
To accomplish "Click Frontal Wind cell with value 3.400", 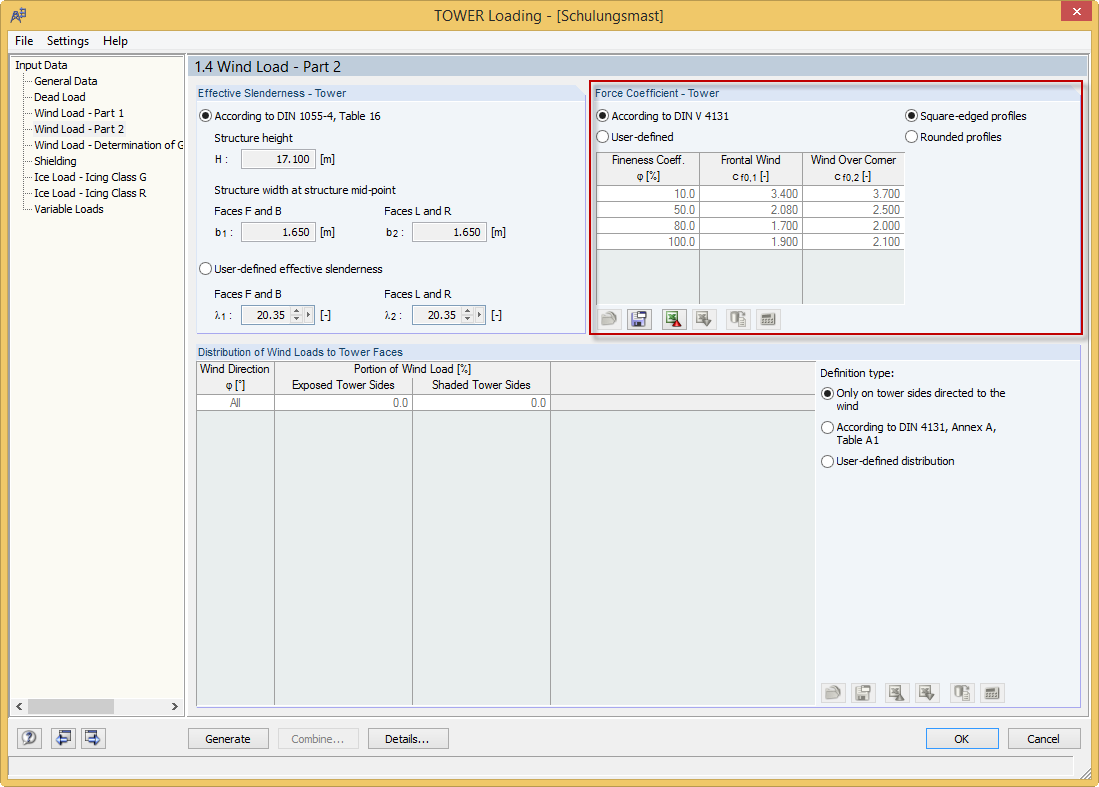I will click(751, 193).
